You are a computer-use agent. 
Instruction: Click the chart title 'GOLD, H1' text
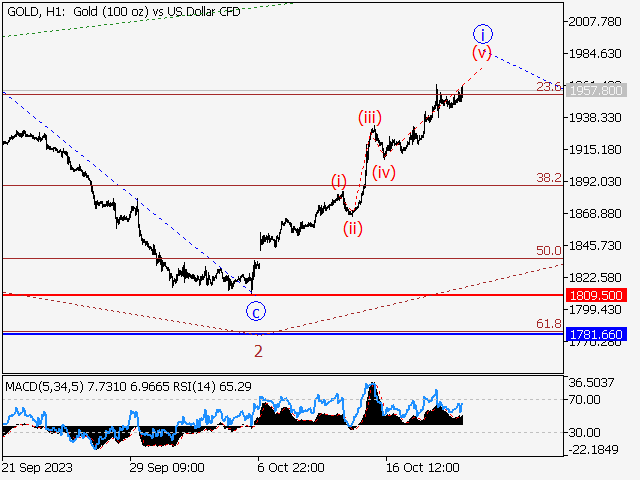35,12
